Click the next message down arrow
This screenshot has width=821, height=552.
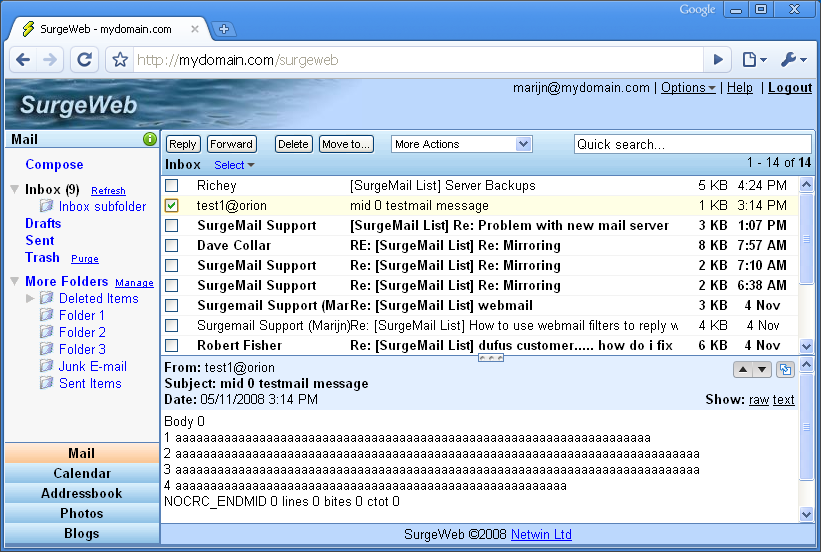(762, 370)
